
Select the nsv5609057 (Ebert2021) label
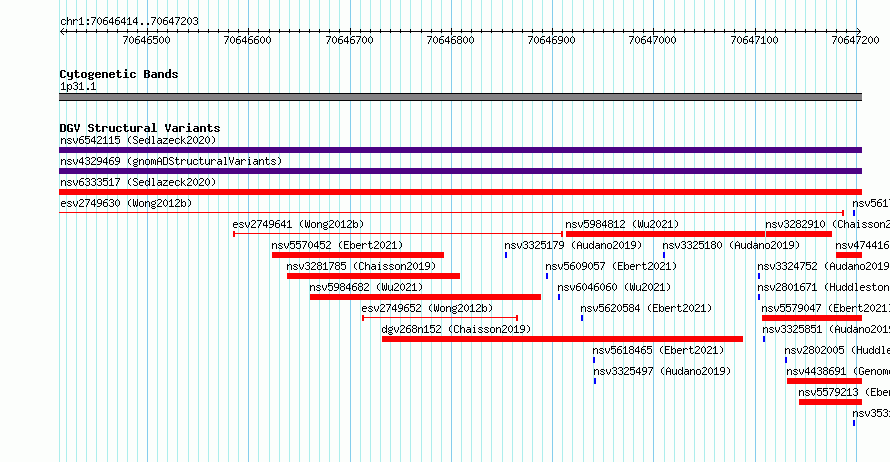[611, 266]
